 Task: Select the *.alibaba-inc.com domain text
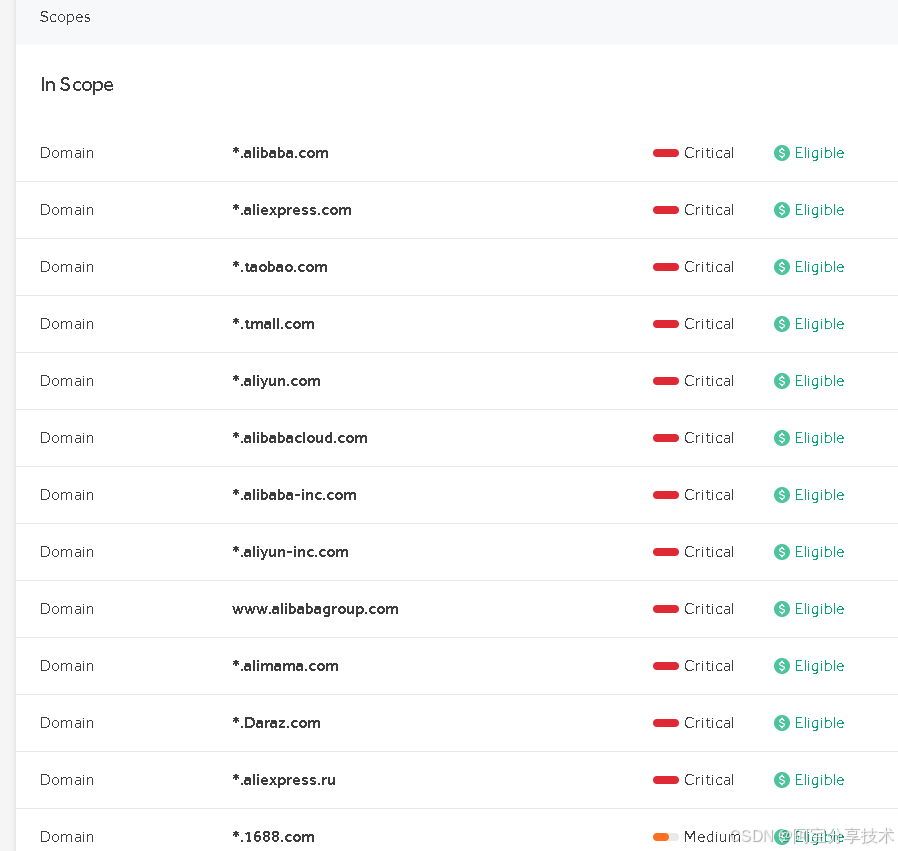[x=294, y=495]
